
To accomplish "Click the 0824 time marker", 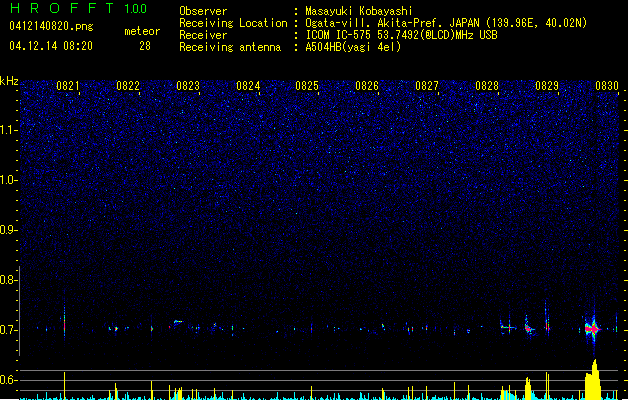I will [x=248, y=86].
